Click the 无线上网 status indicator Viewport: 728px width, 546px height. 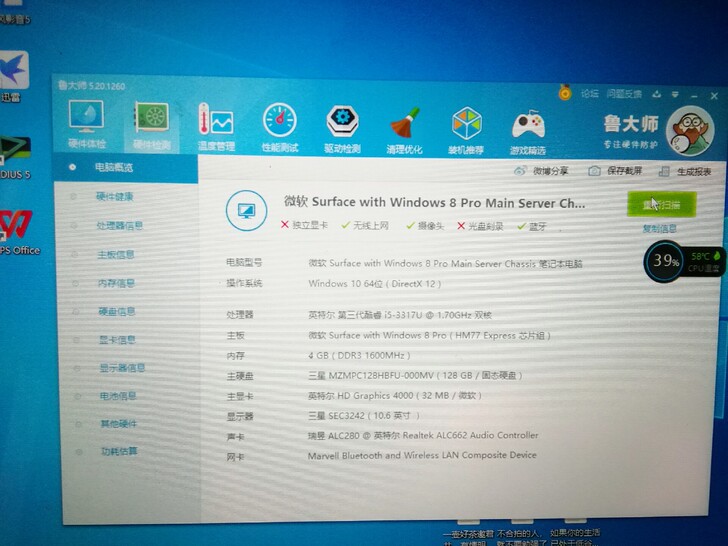[x=365, y=226]
